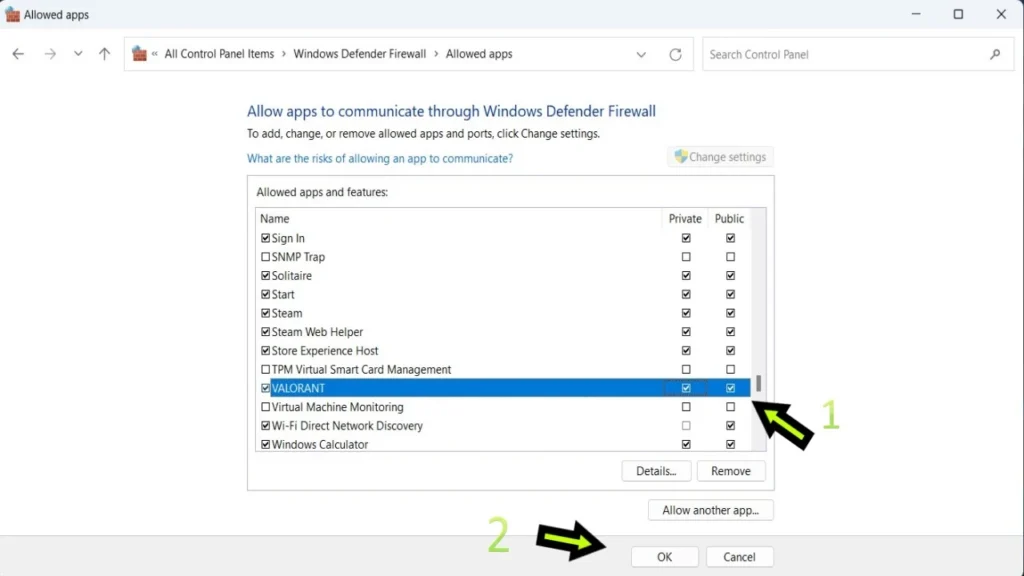Open Windows Defender Firewall breadcrumb
The width and height of the screenshot is (1024, 576).
[x=359, y=54]
